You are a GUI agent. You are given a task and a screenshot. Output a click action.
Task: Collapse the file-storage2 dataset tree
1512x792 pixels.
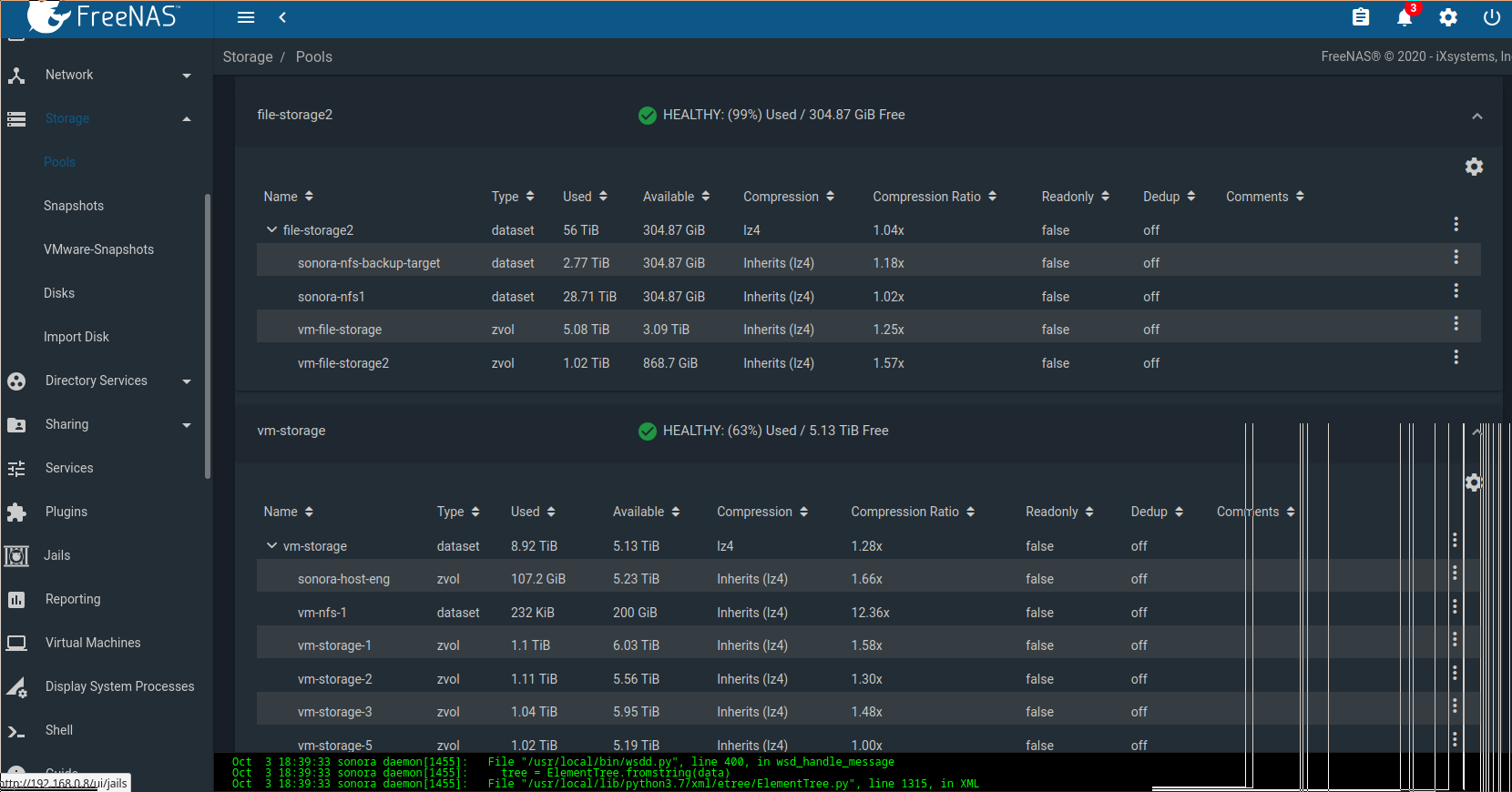coord(271,229)
